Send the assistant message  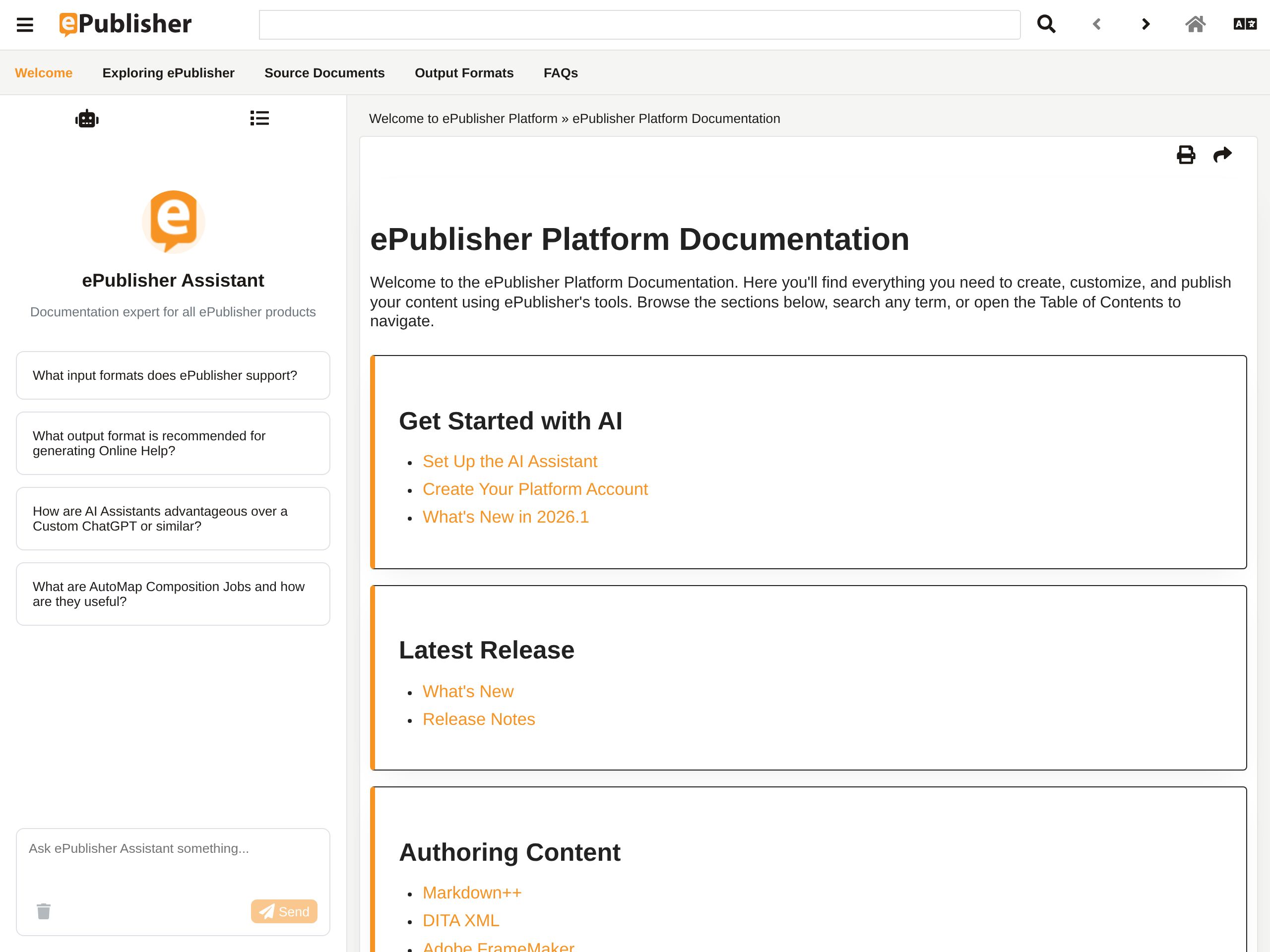284,911
